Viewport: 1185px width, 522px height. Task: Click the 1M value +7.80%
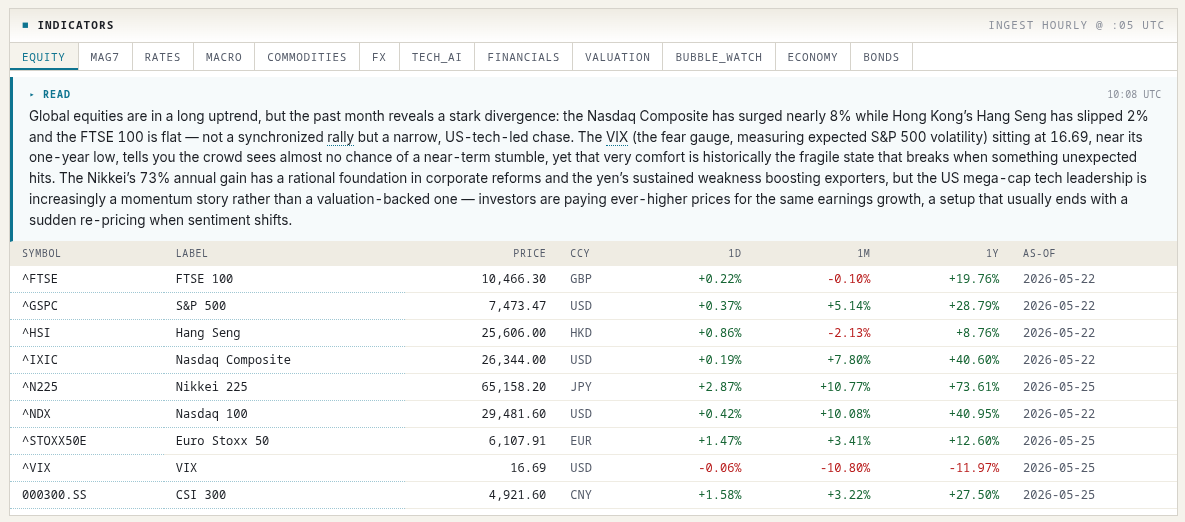pyautogui.click(x=849, y=360)
